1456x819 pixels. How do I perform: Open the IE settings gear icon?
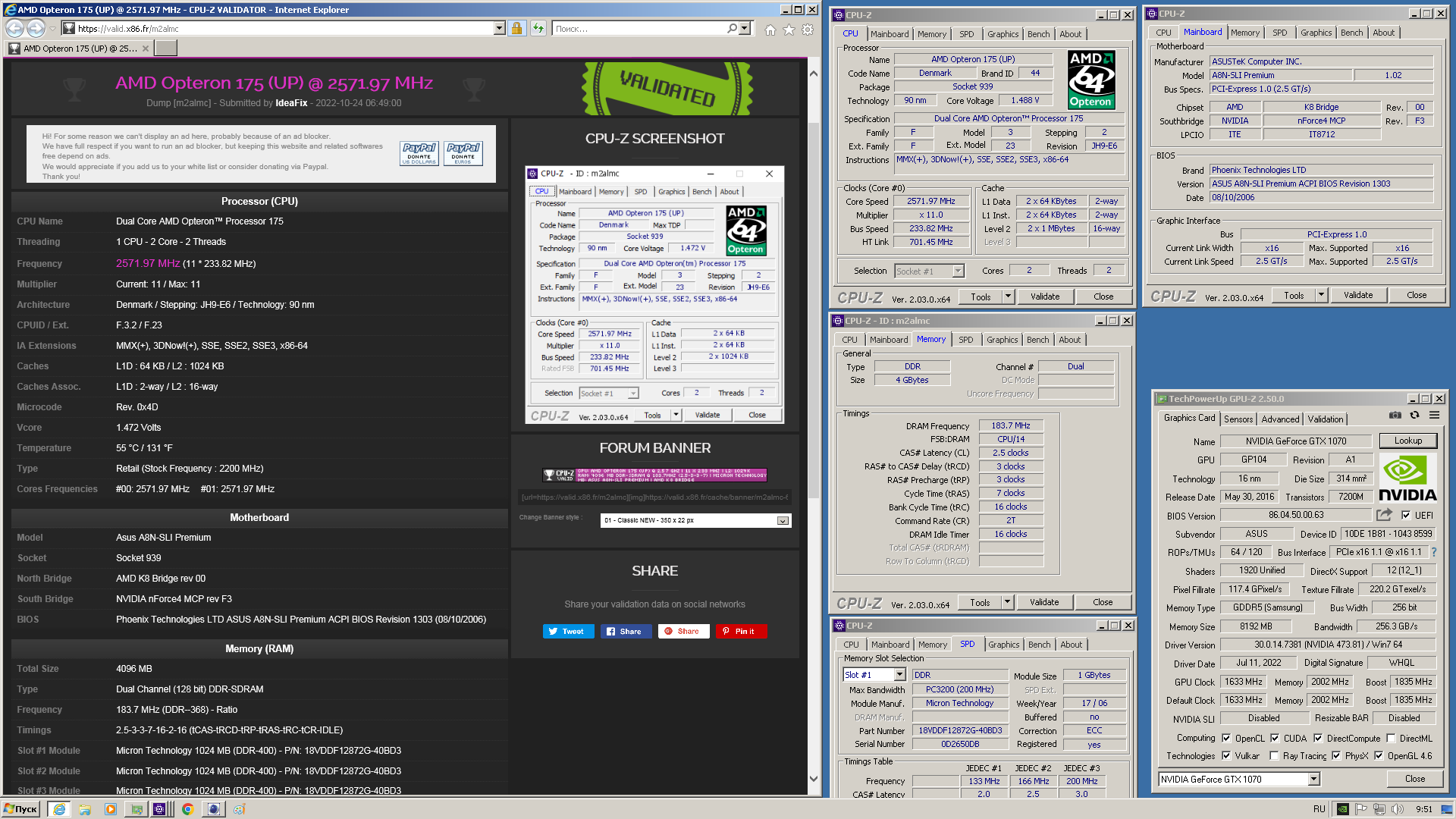[808, 30]
